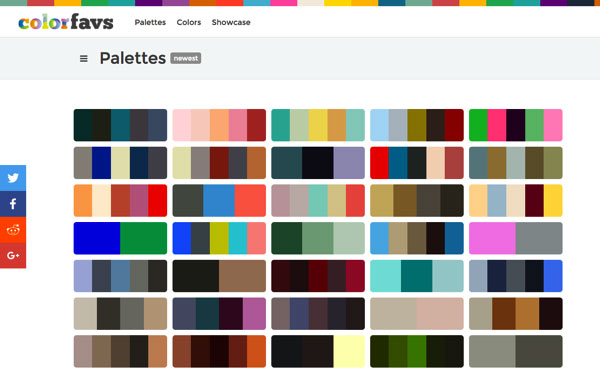The height and width of the screenshot is (371, 600).
Task: Click the newest filter badge
Action: pos(186,58)
